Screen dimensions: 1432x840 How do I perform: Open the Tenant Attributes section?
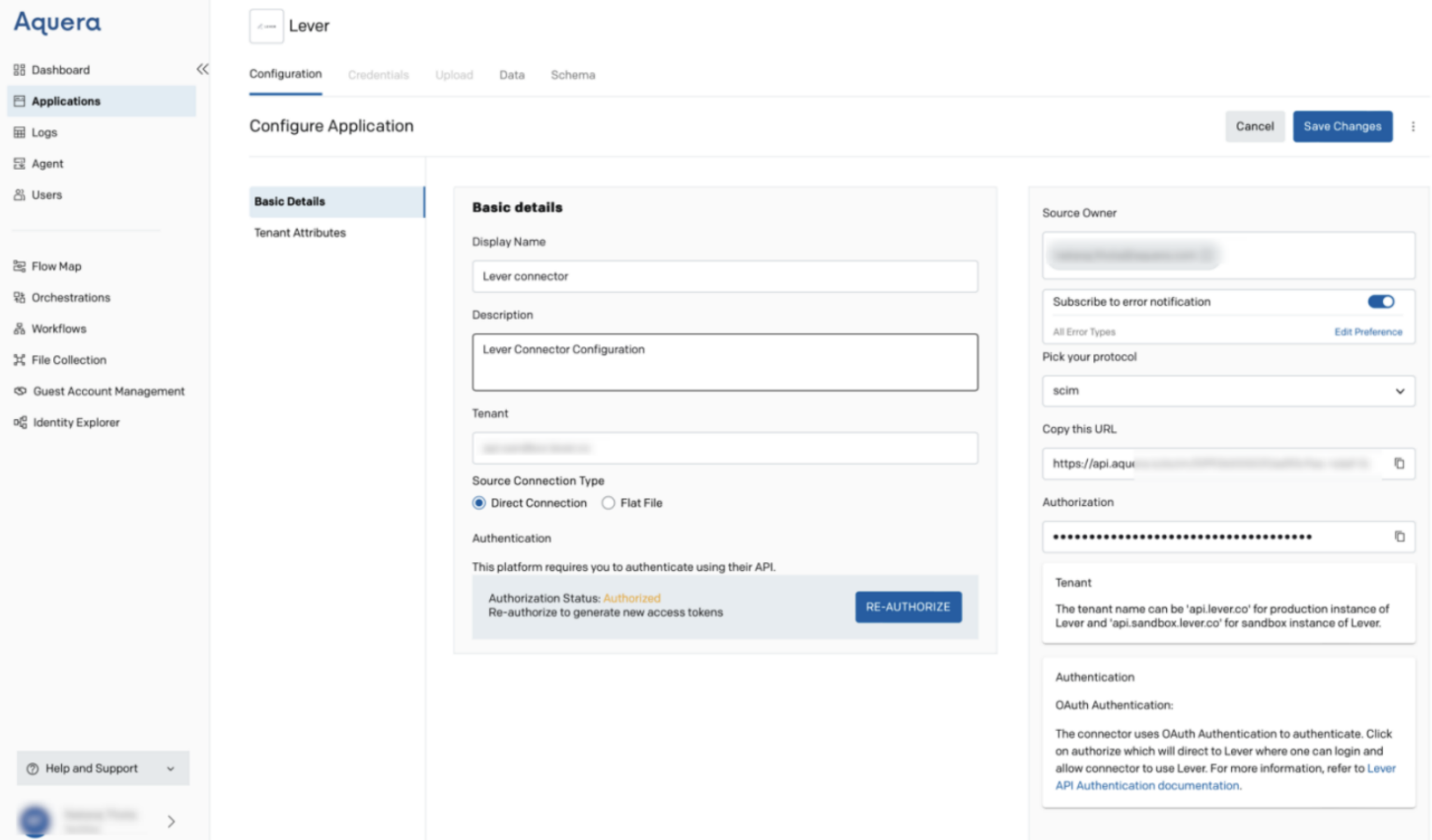click(300, 232)
